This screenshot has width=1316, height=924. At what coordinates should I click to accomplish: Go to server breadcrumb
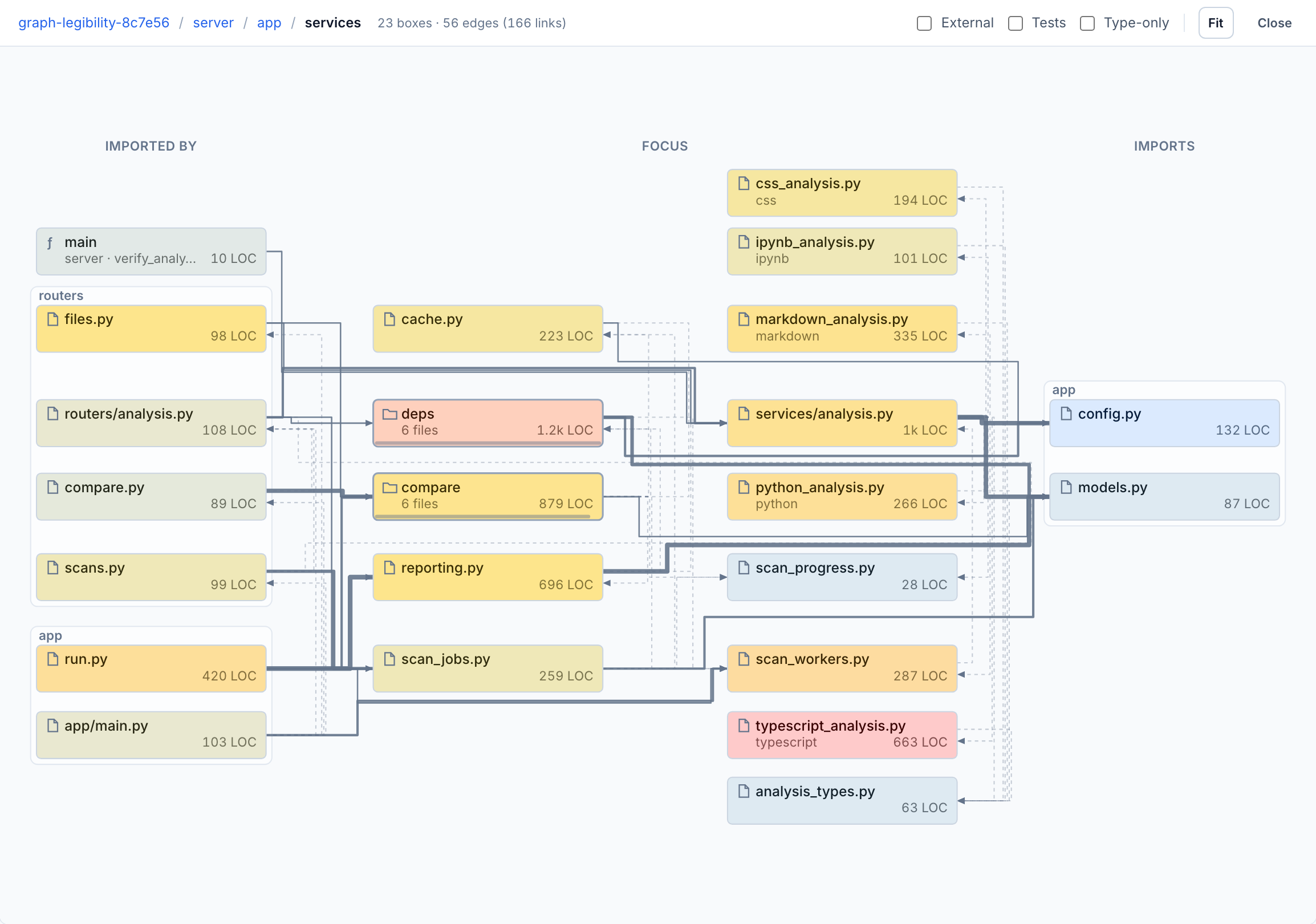pos(213,23)
